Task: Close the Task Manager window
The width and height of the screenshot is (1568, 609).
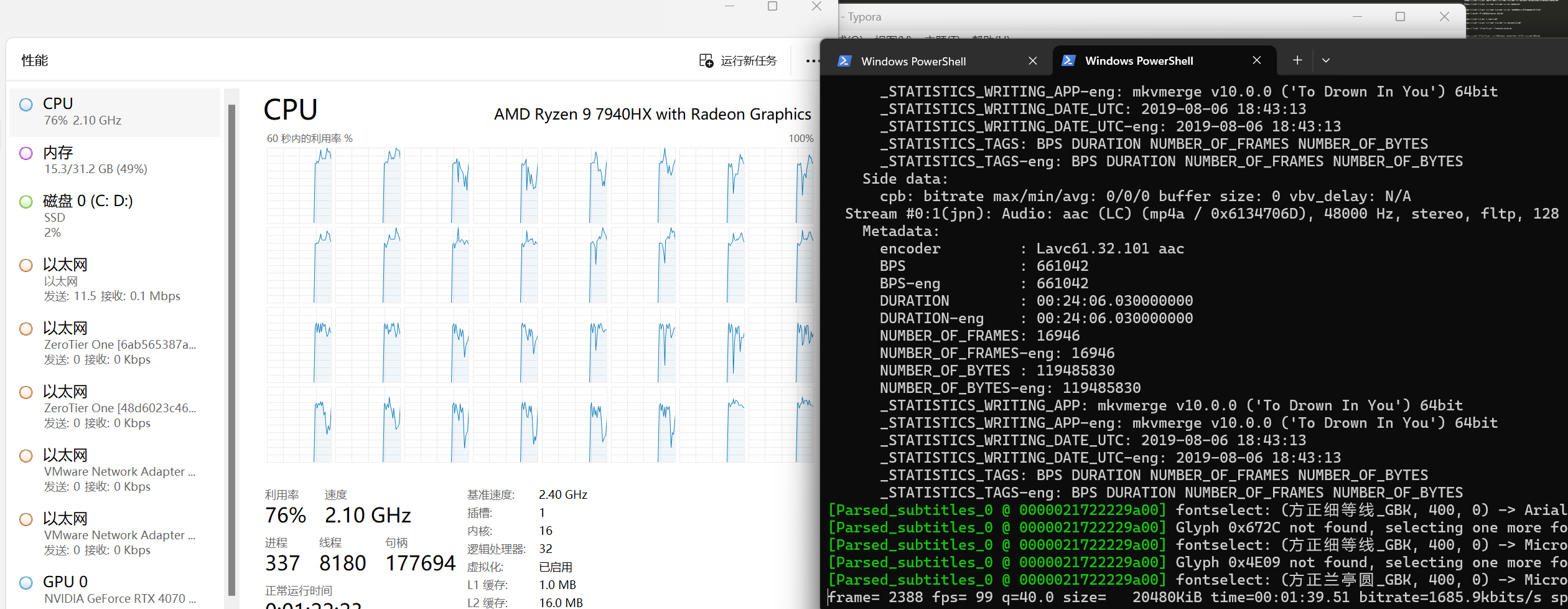Action: point(817,6)
